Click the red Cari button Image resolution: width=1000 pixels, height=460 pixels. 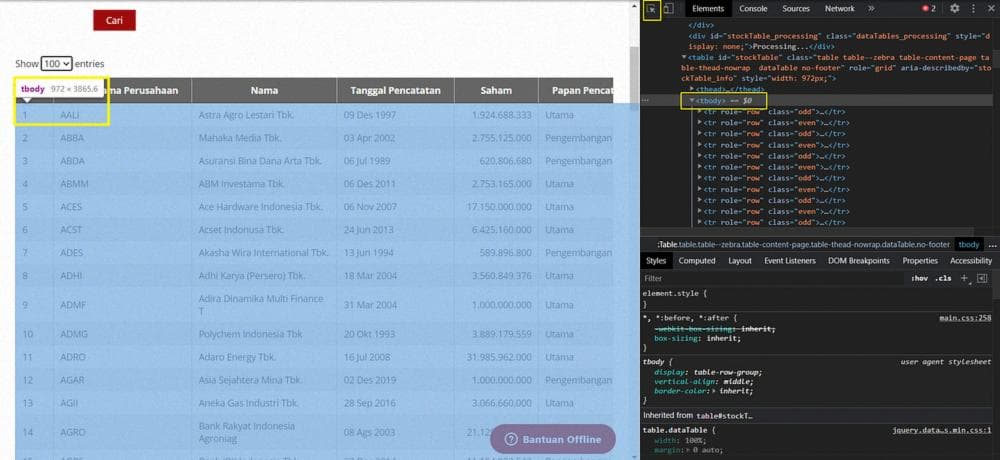(114, 20)
